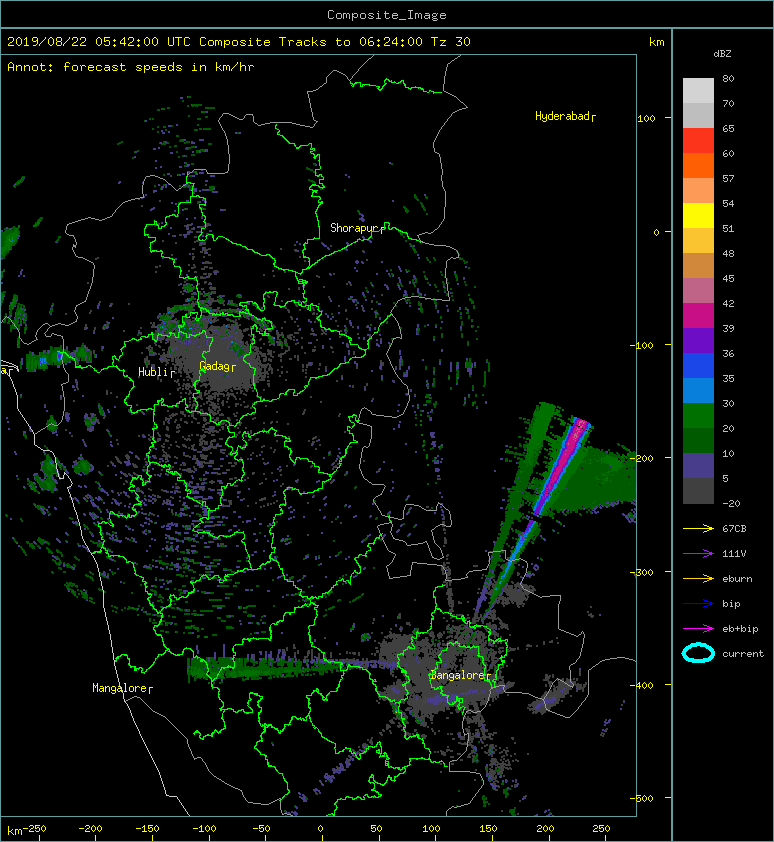Select the dark green 20-10 dBZ swatch
This screenshot has width=774, height=842.
(x=698, y=440)
